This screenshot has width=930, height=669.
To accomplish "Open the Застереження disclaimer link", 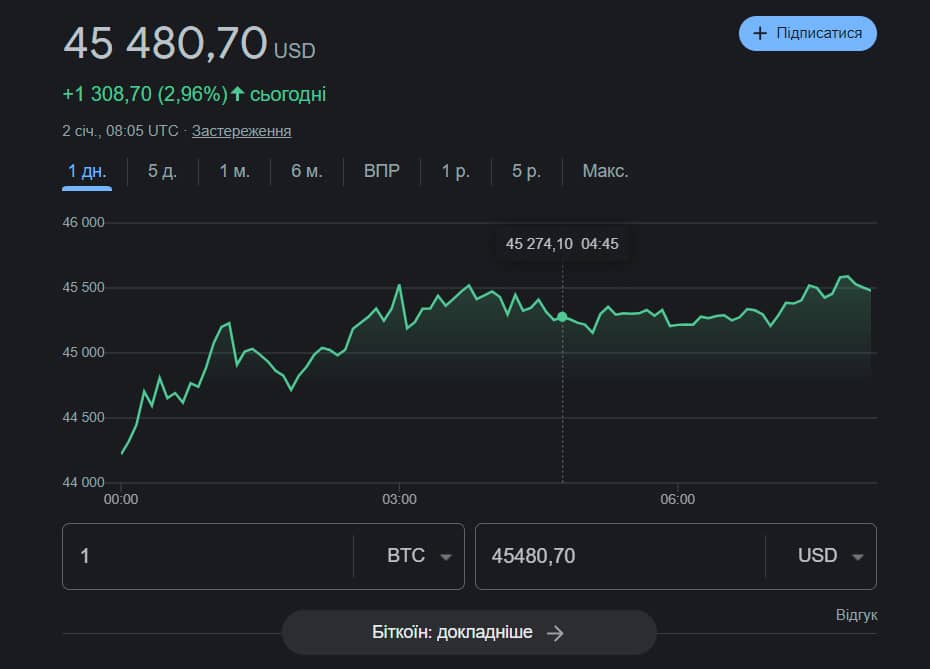I will click(x=241, y=131).
